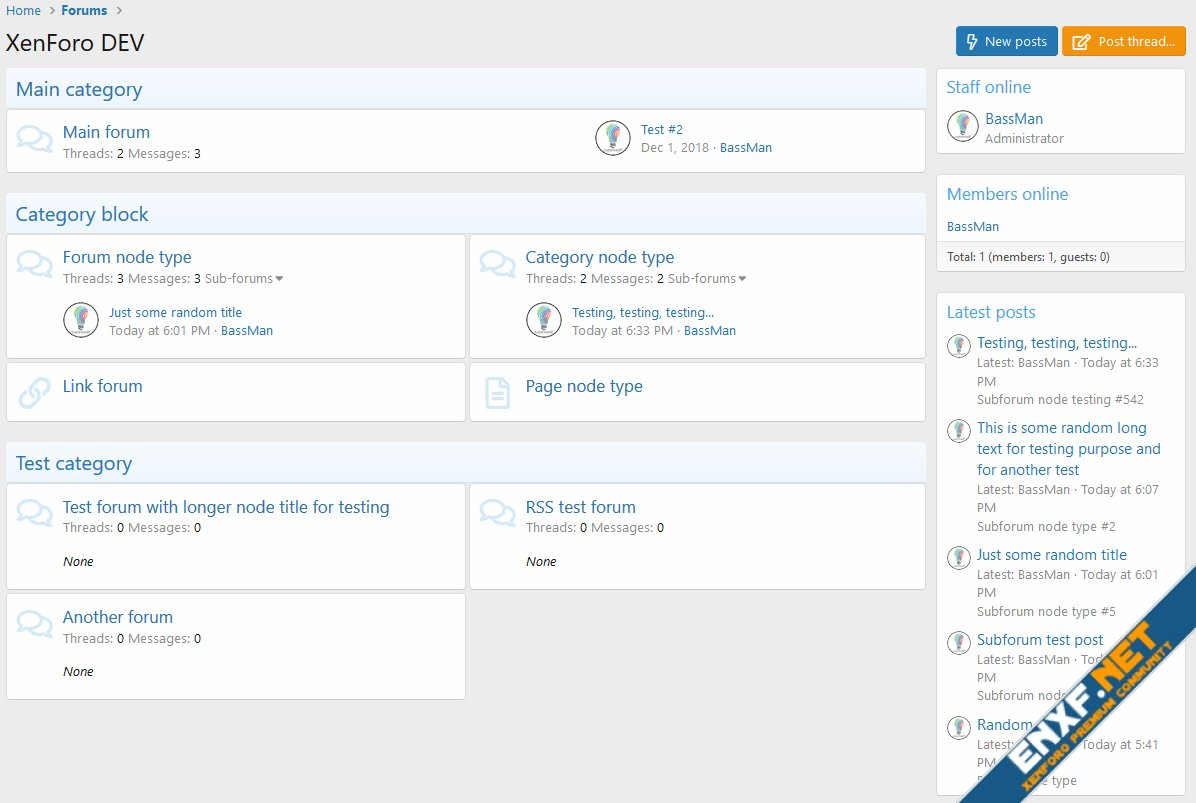Viewport: 1196px width, 803px height.
Task: Click the Page node type document icon
Action: (x=497, y=392)
